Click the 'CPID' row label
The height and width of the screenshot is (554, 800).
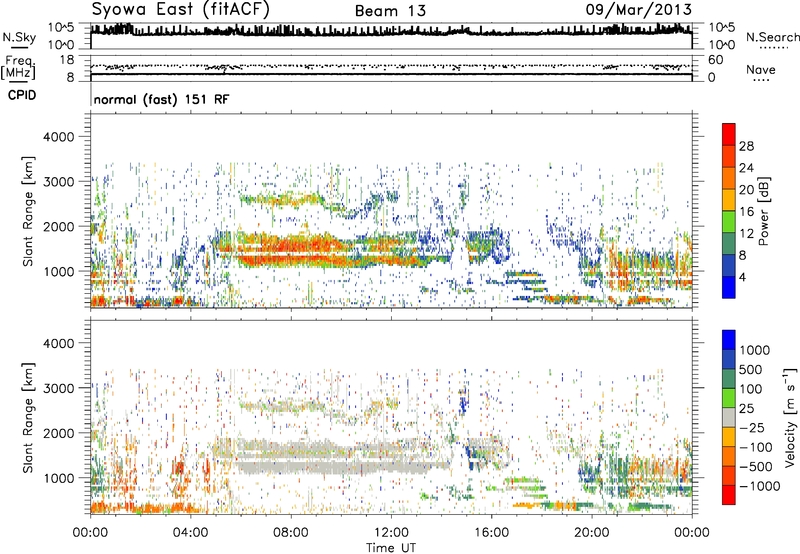(x=22, y=95)
